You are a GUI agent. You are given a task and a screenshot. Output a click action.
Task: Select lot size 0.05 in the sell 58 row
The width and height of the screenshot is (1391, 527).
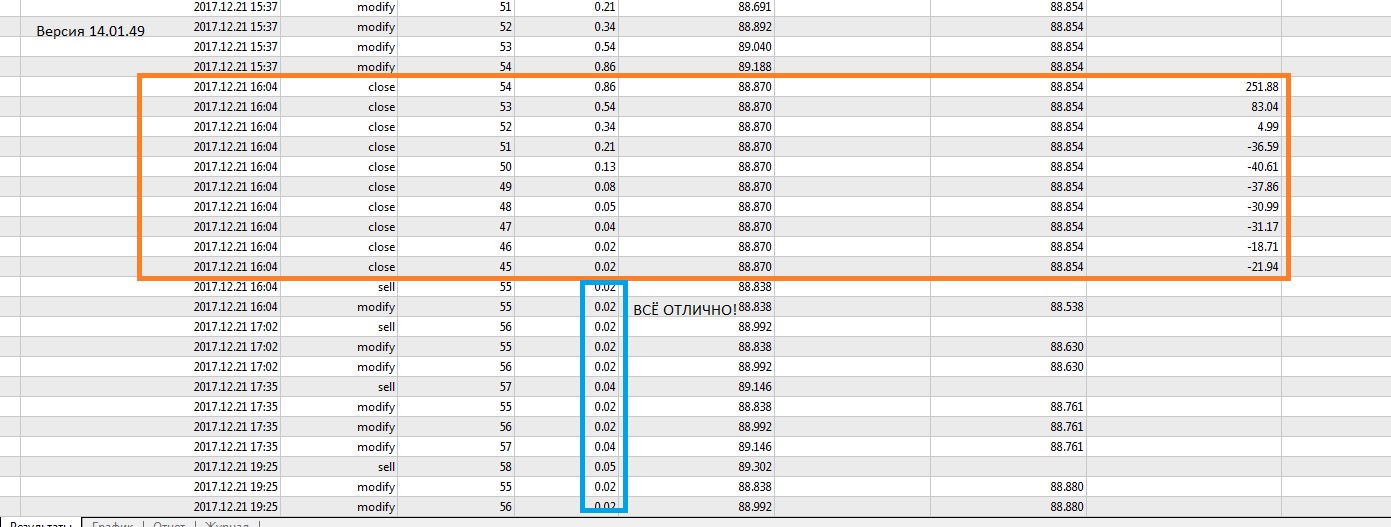point(603,467)
